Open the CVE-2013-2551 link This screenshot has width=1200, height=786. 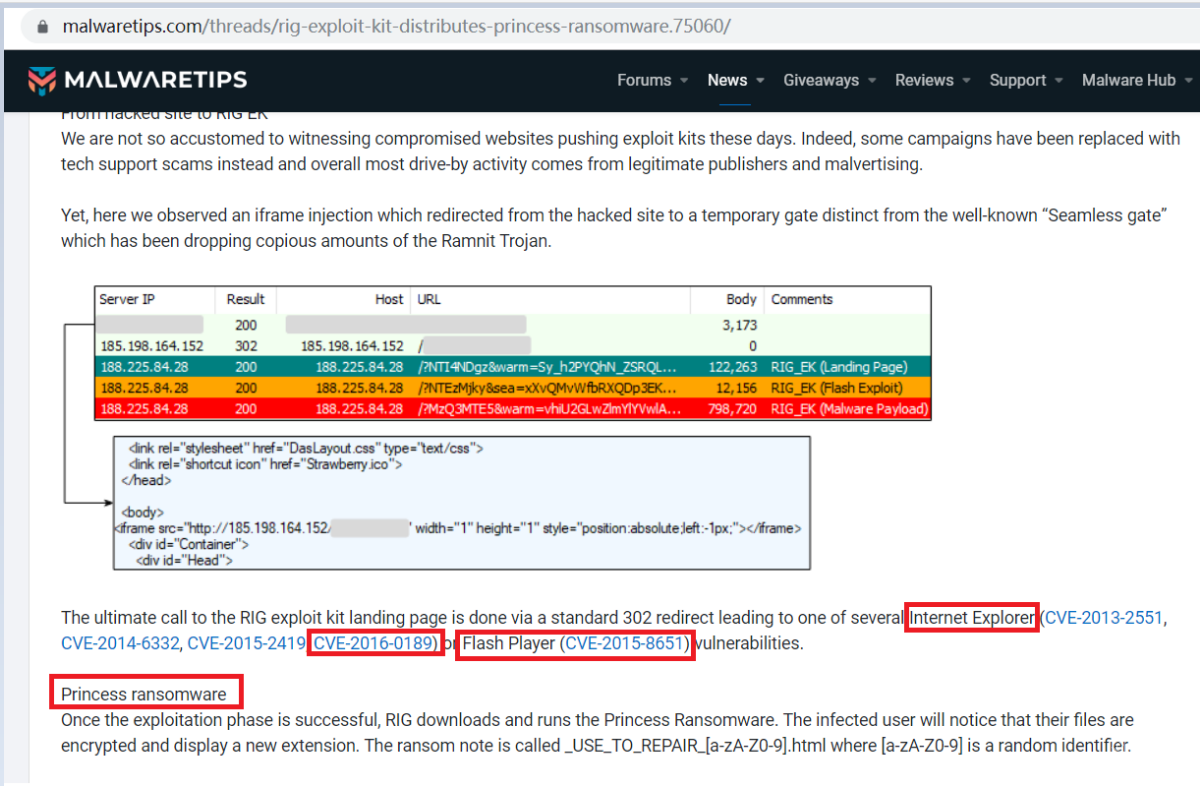1104,618
